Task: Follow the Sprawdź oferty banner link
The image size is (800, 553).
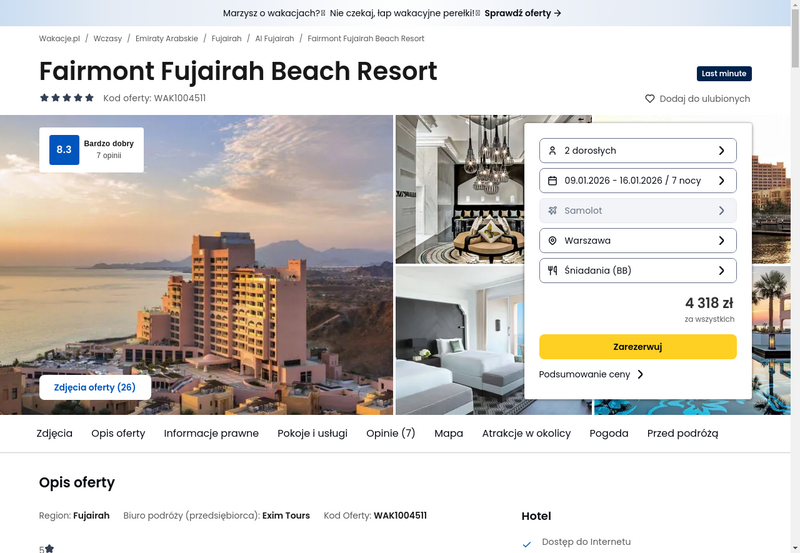Action: click(523, 13)
